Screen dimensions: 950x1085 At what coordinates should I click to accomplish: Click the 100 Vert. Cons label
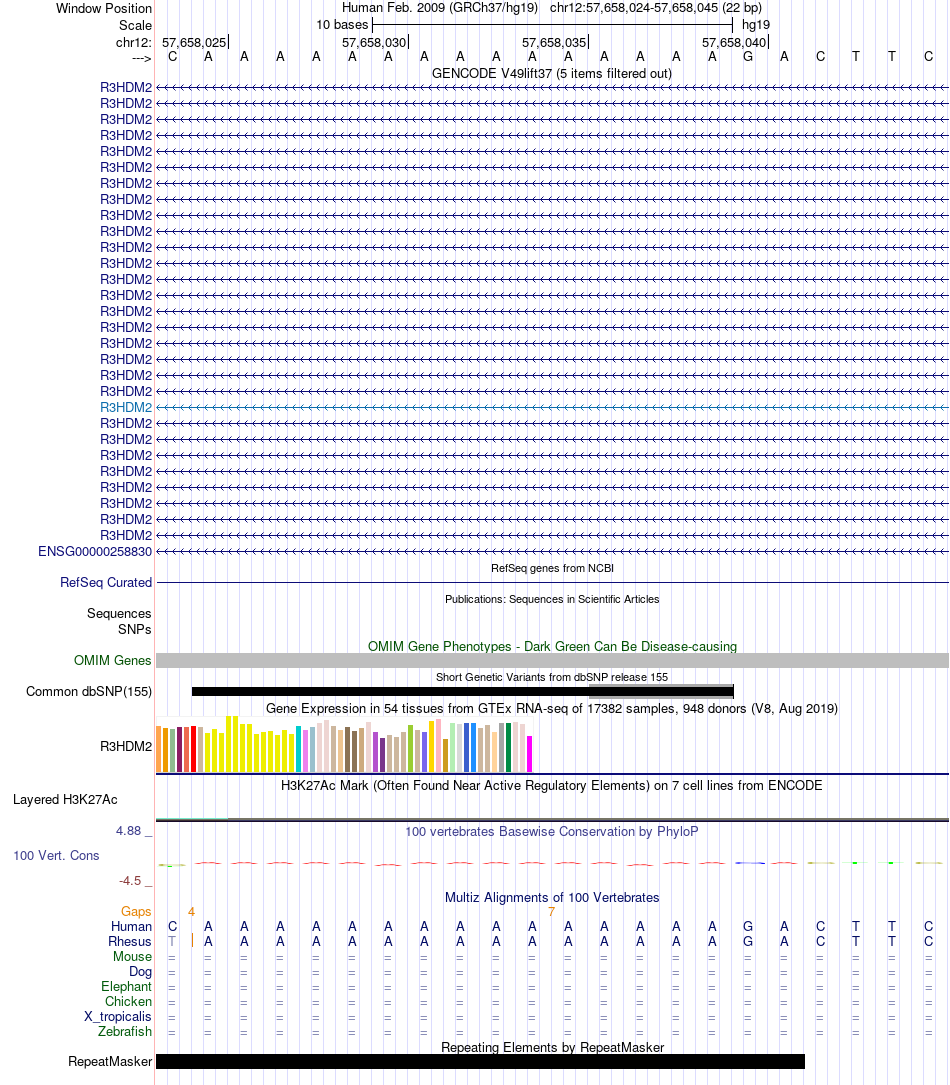point(56,856)
